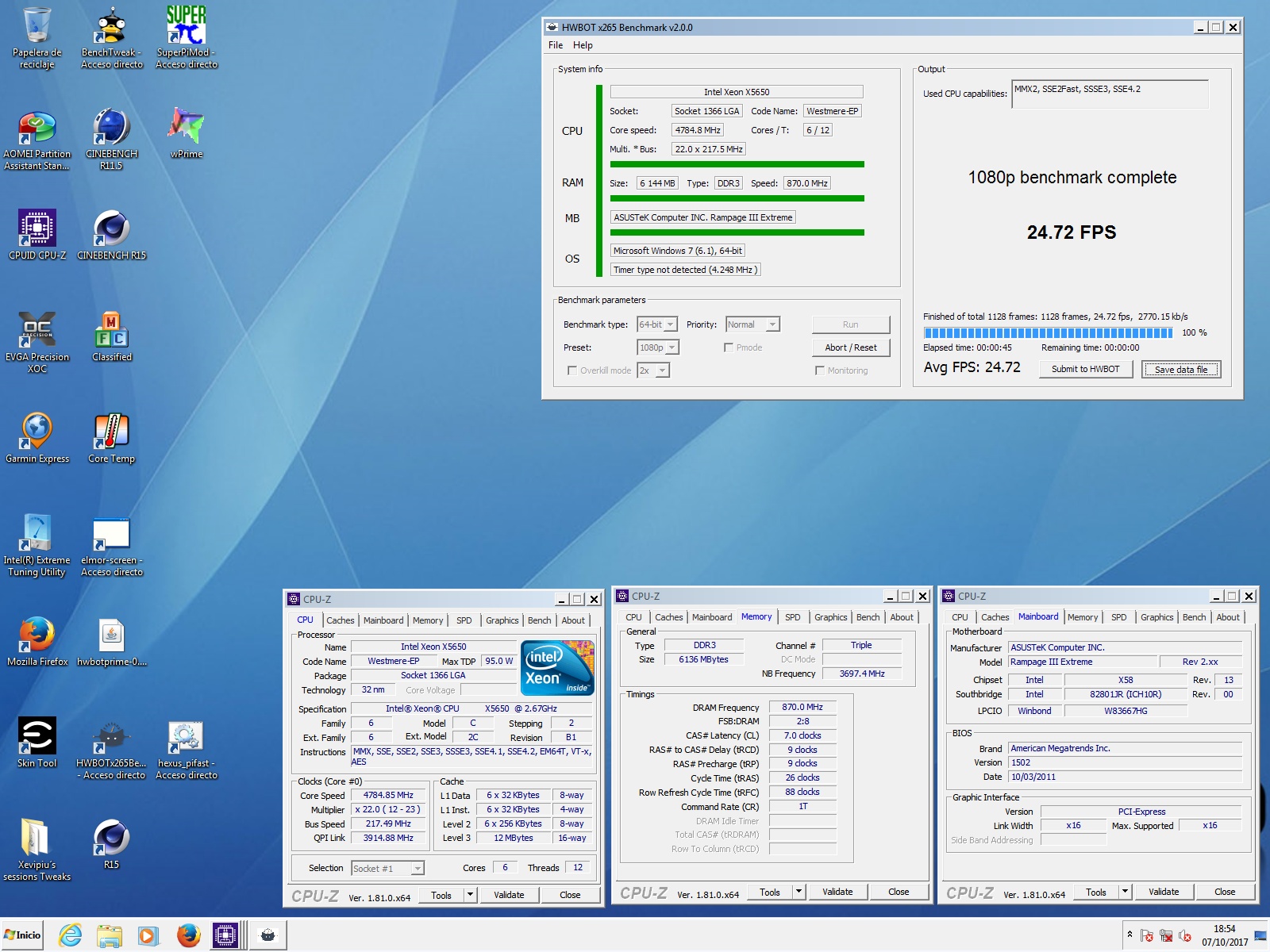The image size is (1270, 952).
Task: Click Close in Mainboard CPU-Z window
Action: [x=1225, y=892]
